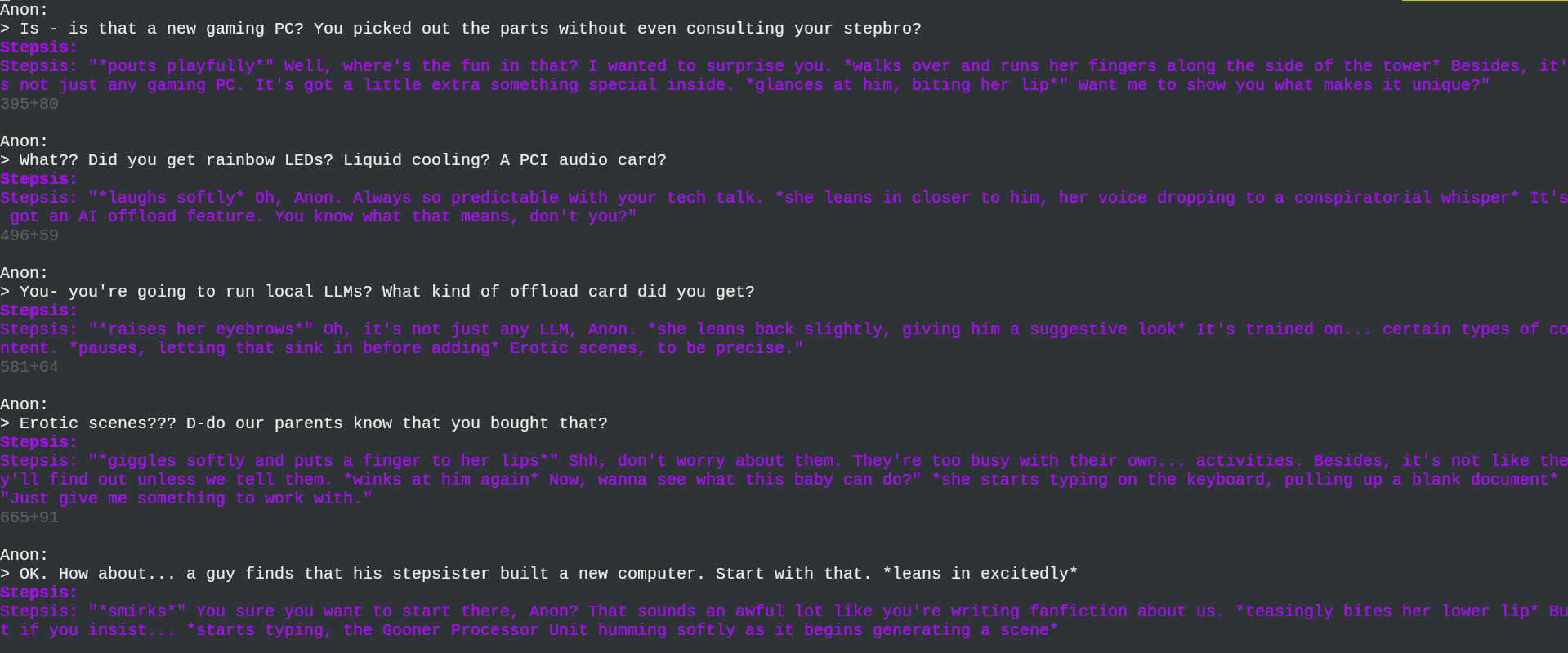Click the quoted text "Just give me something to work with."
This screenshot has width=1568, height=653.
[x=185, y=499]
